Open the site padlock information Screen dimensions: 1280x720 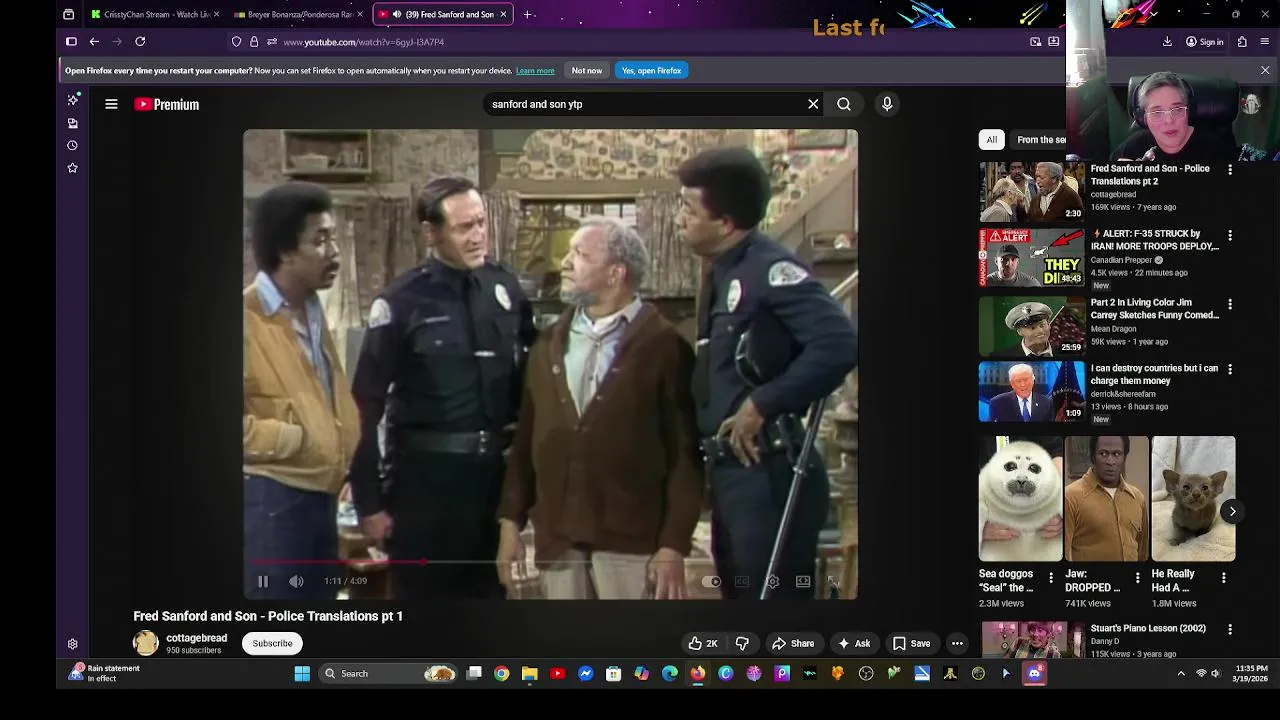pos(254,42)
